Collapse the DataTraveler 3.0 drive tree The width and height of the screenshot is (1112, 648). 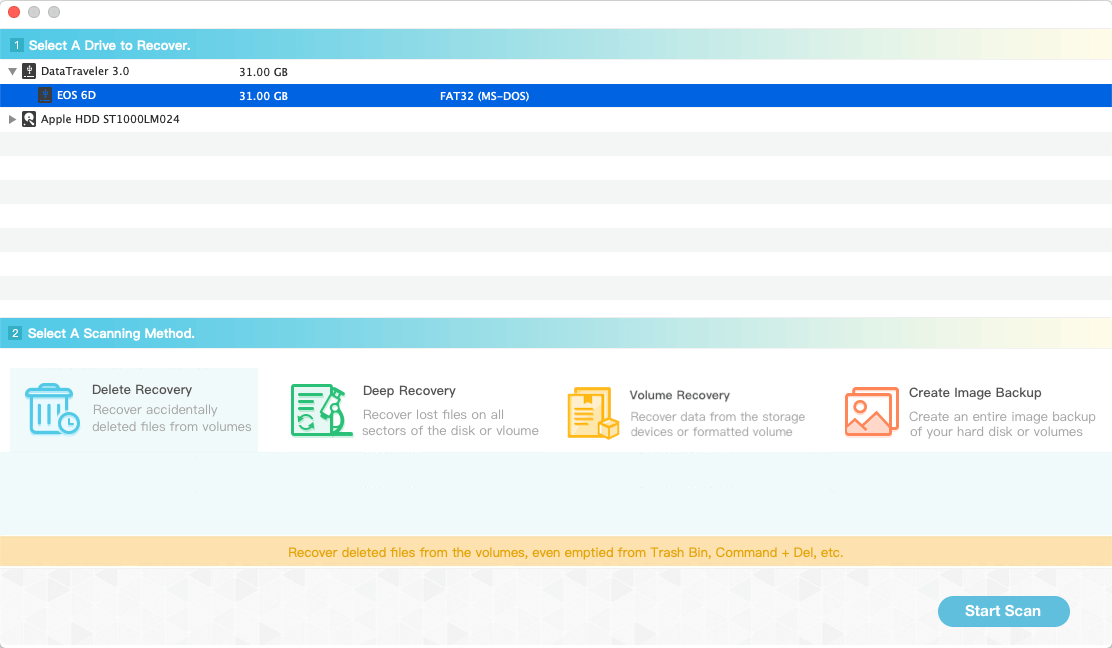12,72
